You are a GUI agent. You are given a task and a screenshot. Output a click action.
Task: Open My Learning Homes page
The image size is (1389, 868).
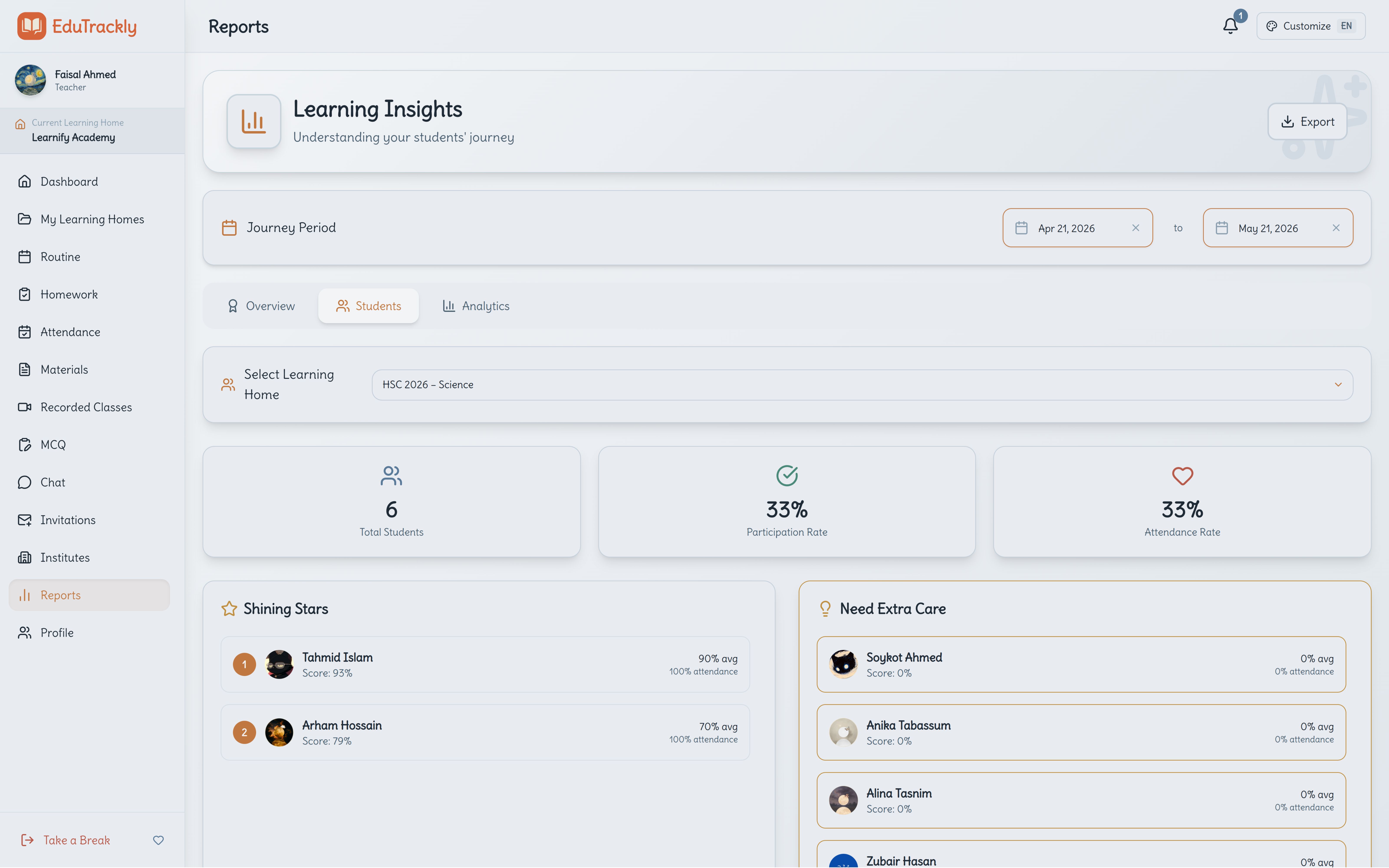point(89,219)
